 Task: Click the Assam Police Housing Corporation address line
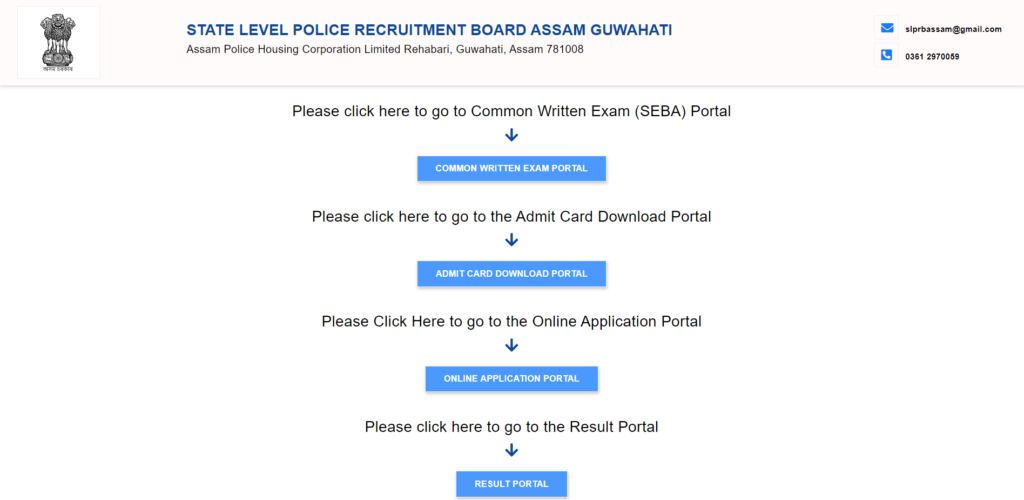tap(385, 50)
